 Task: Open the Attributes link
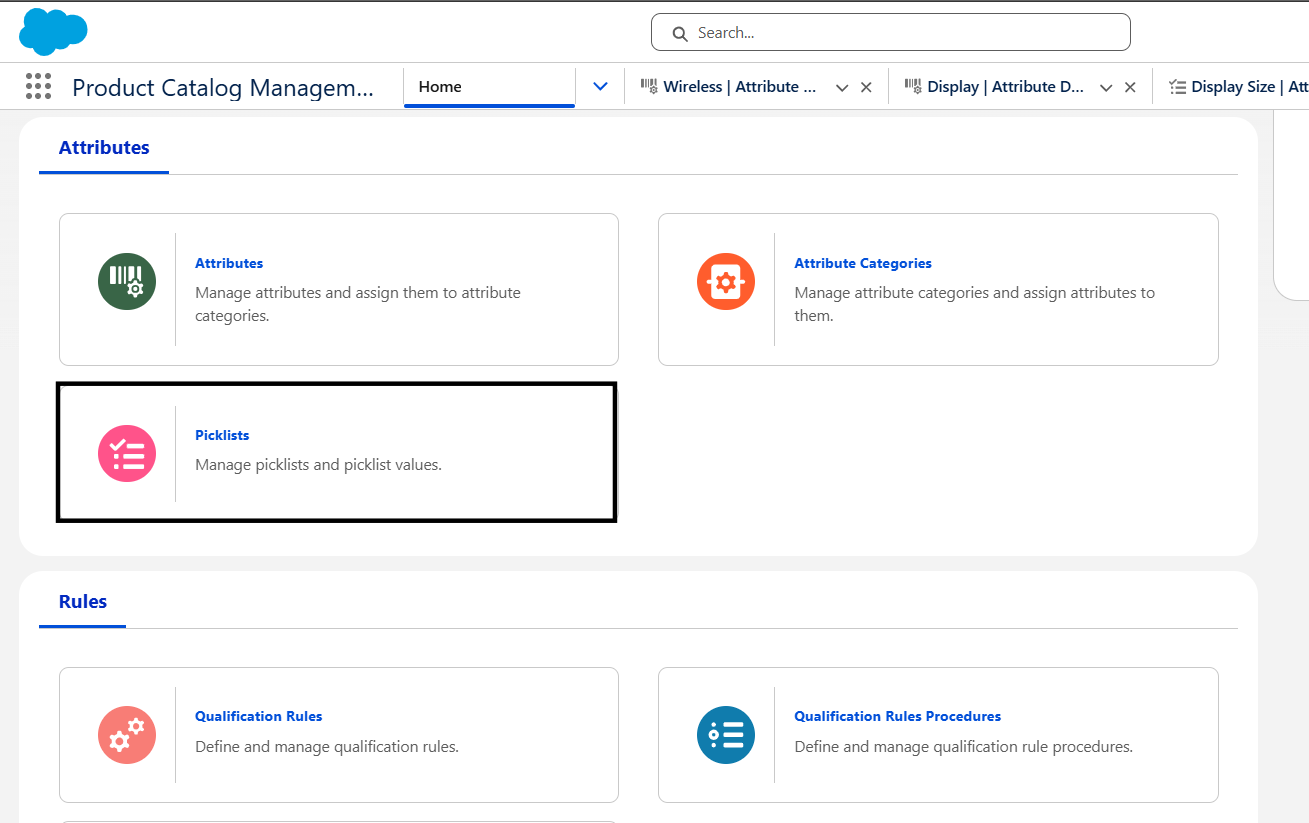tap(229, 263)
